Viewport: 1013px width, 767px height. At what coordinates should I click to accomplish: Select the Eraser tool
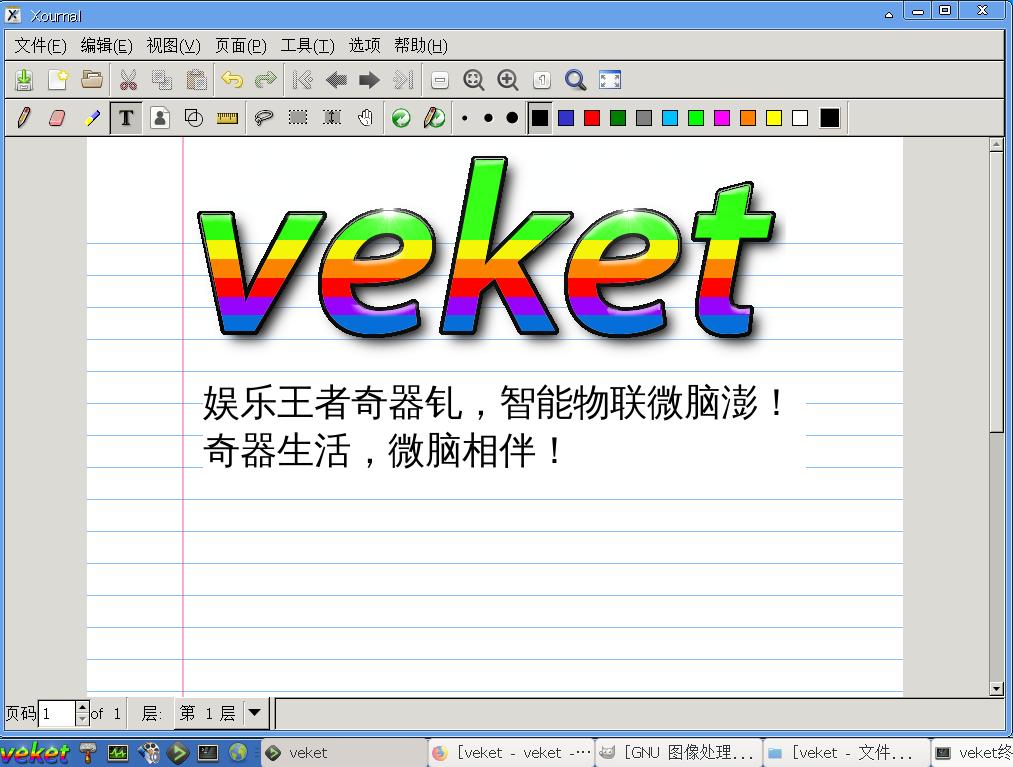(57, 118)
